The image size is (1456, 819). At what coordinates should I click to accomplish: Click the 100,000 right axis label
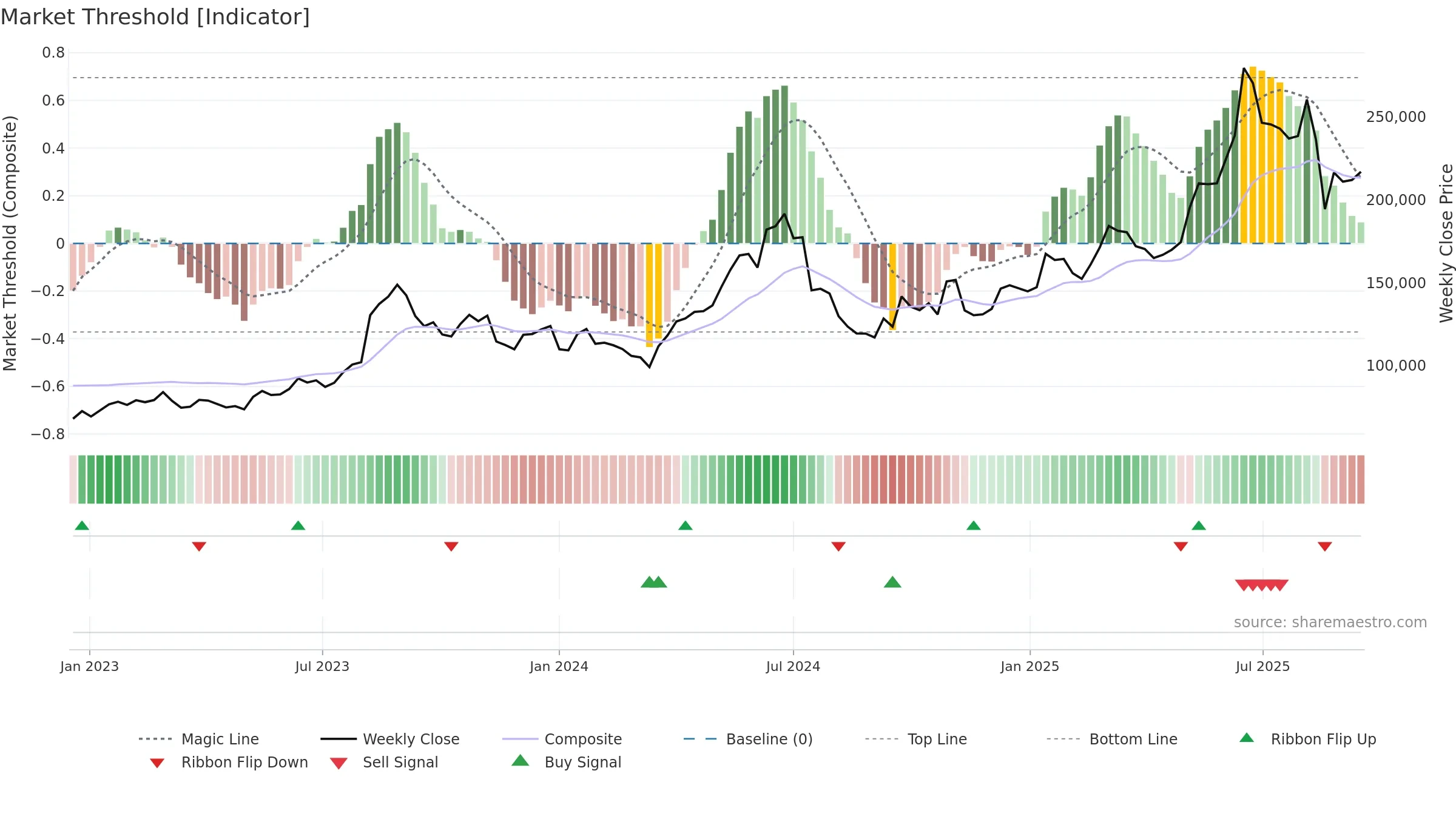pyautogui.click(x=1396, y=365)
